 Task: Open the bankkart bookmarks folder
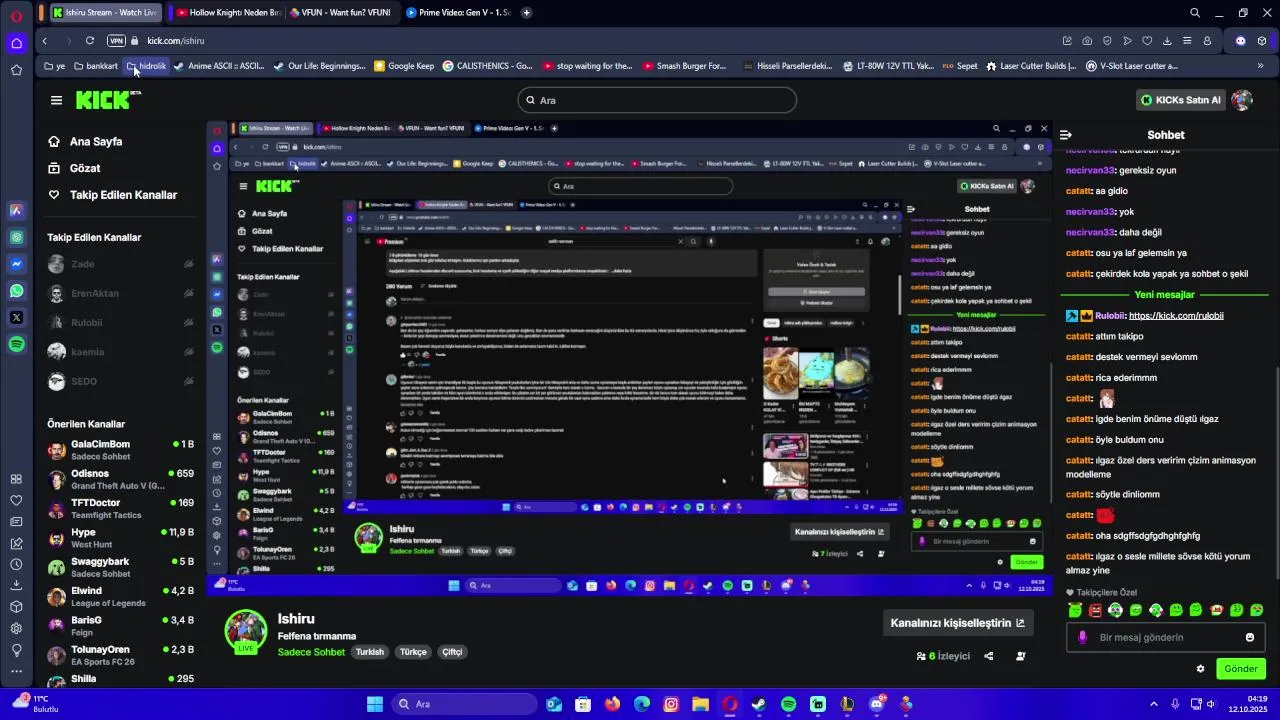point(94,66)
